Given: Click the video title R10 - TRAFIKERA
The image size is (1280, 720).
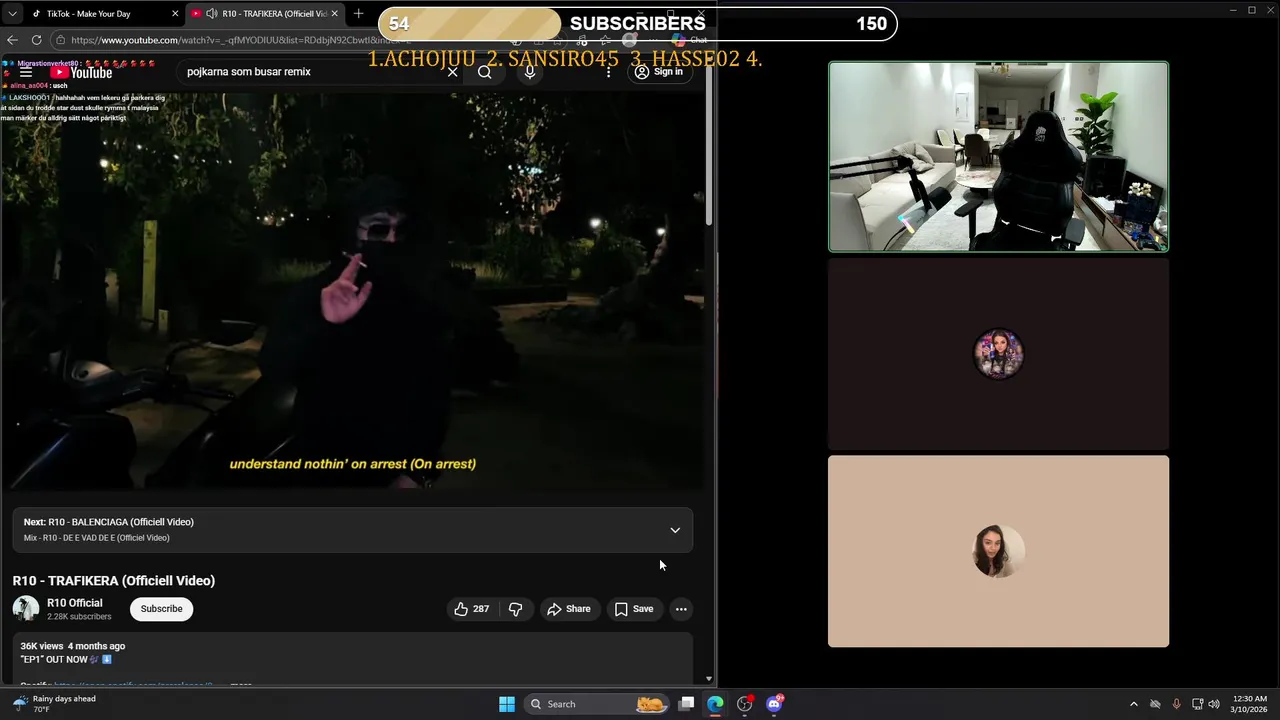Looking at the screenshot, I should [x=114, y=581].
